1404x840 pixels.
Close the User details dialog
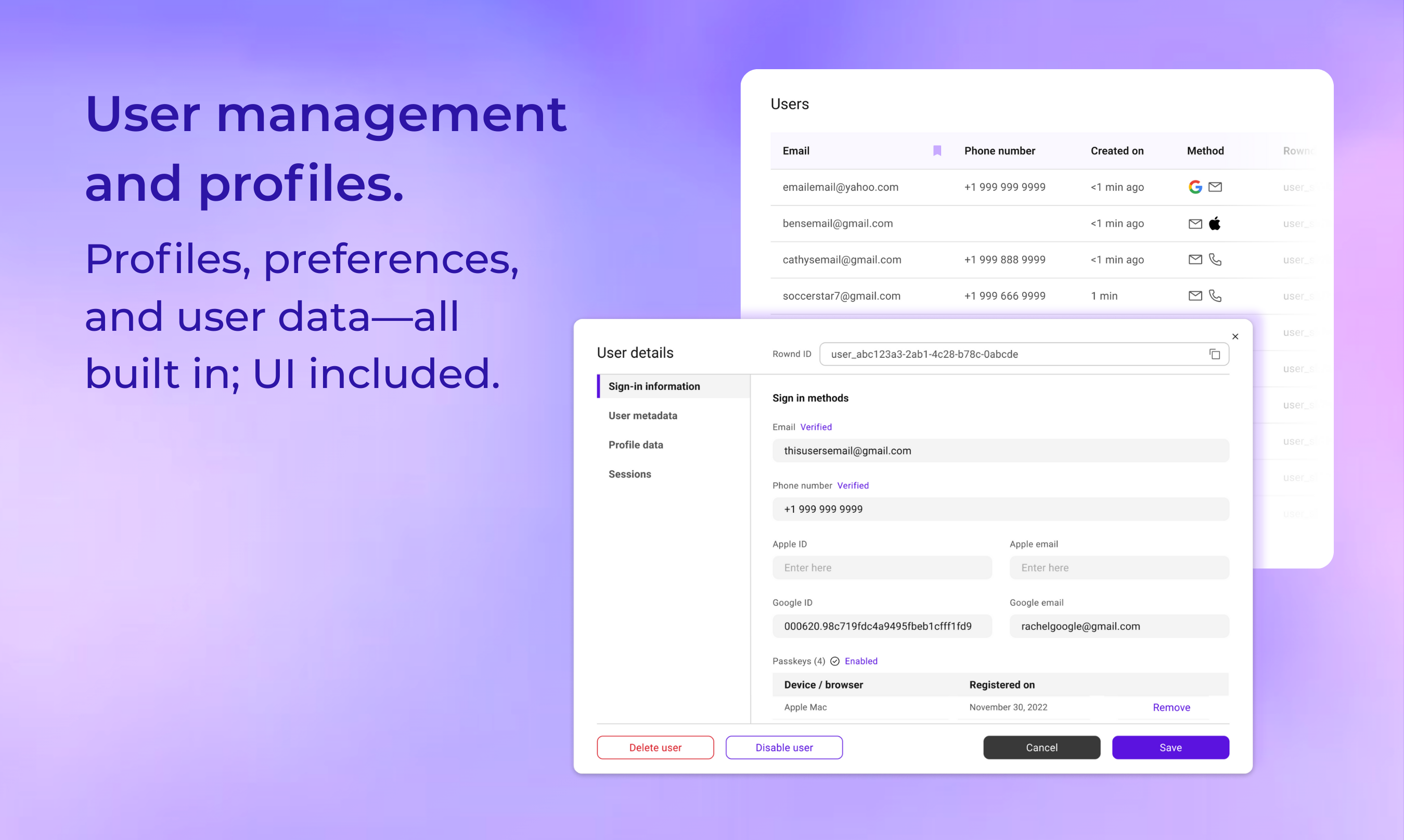1235,336
